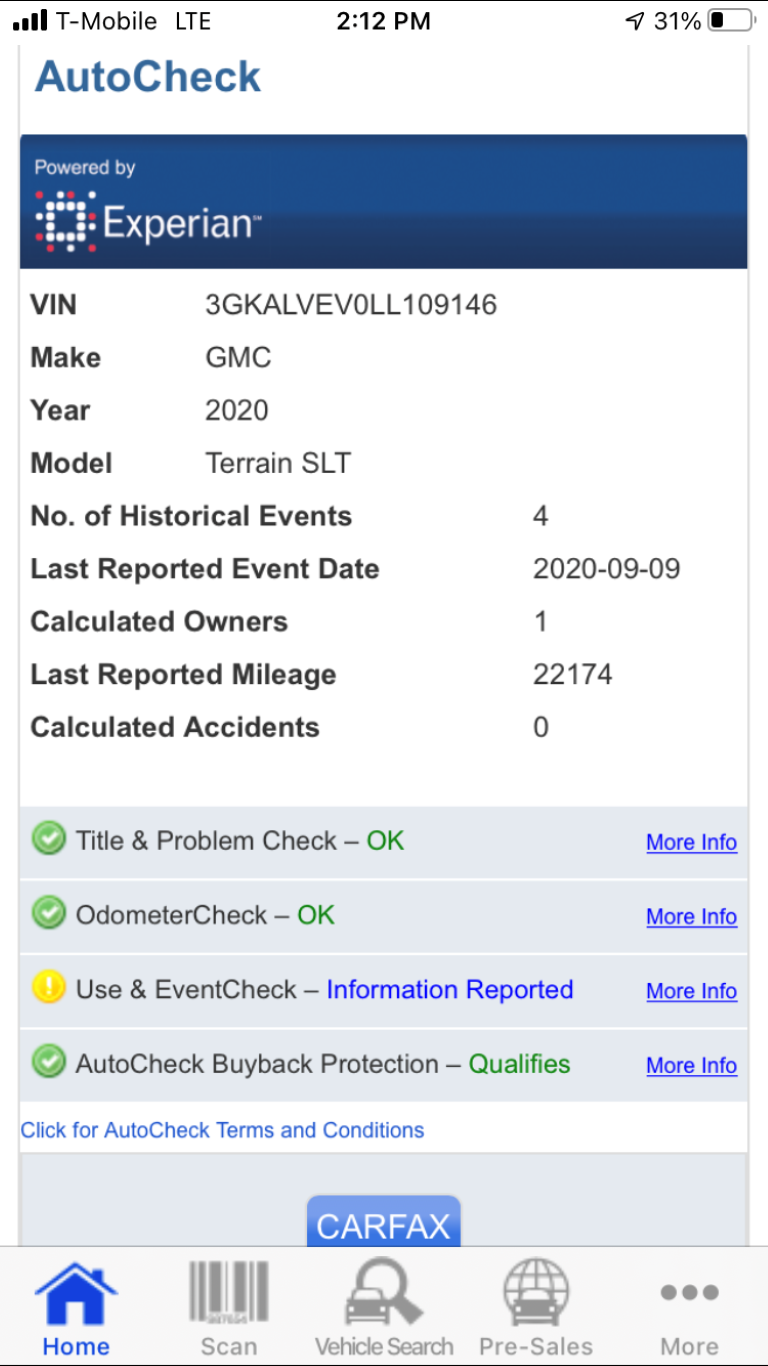The image size is (768, 1366).
Task: Tap the Calculated Owners label
Action: pos(159,621)
